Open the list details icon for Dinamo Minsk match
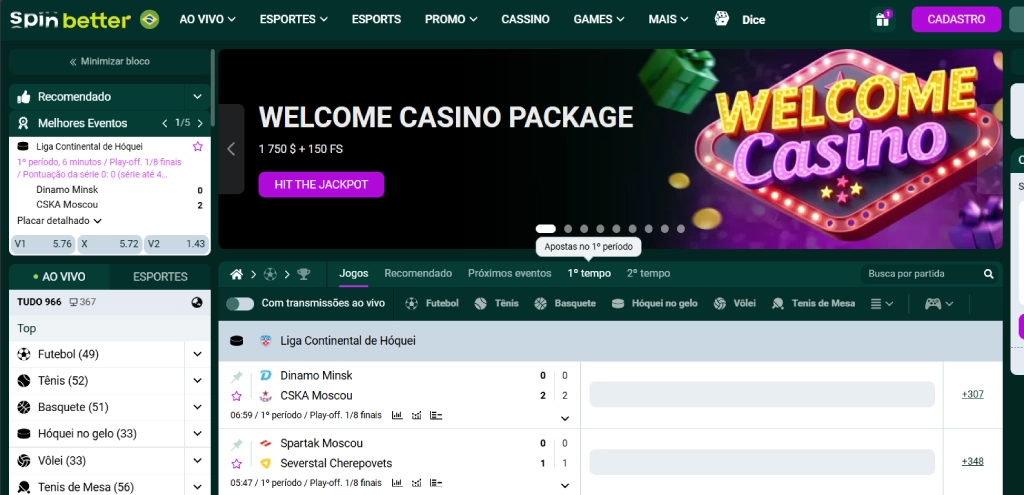This screenshot has height=495, width=1024. [x=436, y=415]
